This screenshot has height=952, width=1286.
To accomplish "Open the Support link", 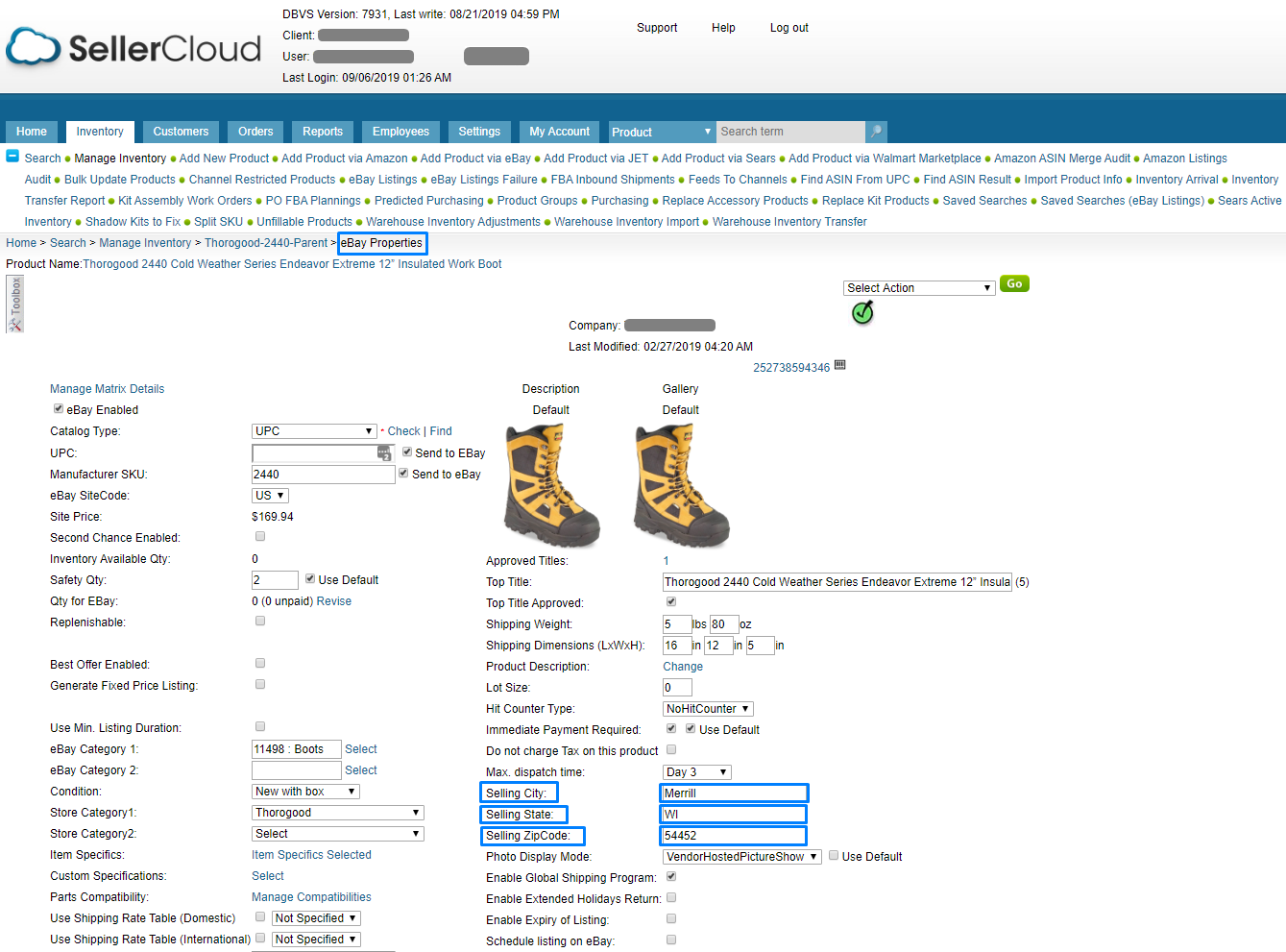I will click(x=657, y=28).
